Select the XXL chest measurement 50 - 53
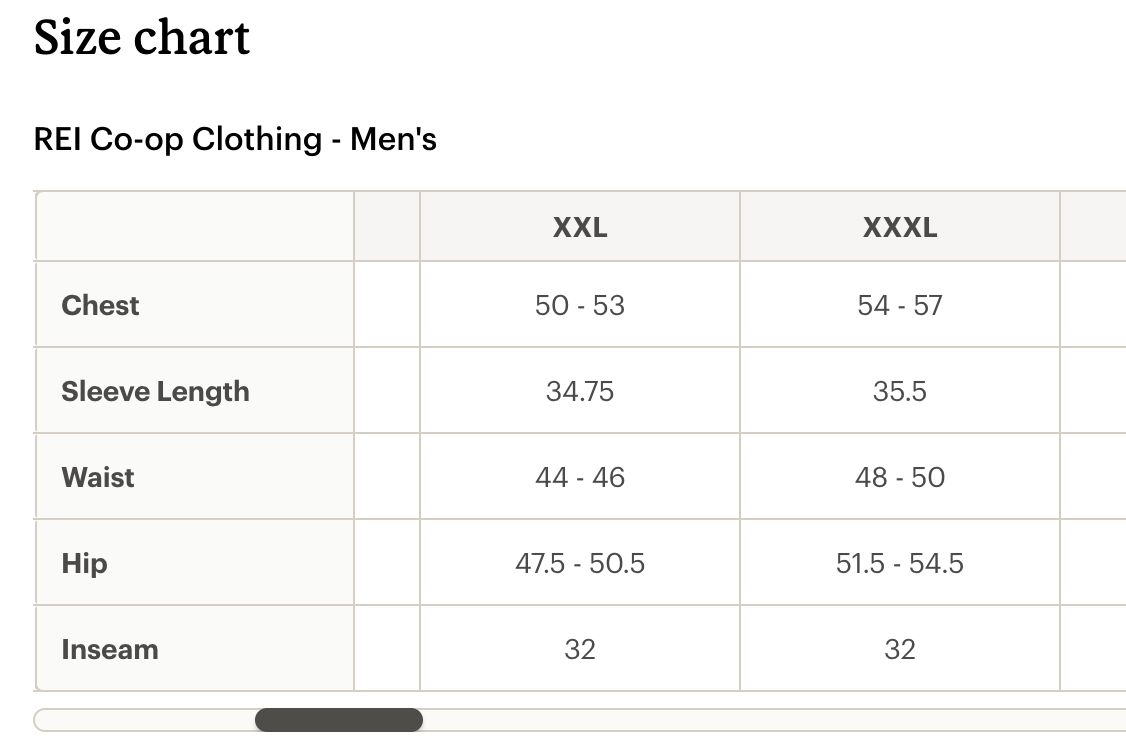Viewport: 1126px width, 744px height. (580, 305)
